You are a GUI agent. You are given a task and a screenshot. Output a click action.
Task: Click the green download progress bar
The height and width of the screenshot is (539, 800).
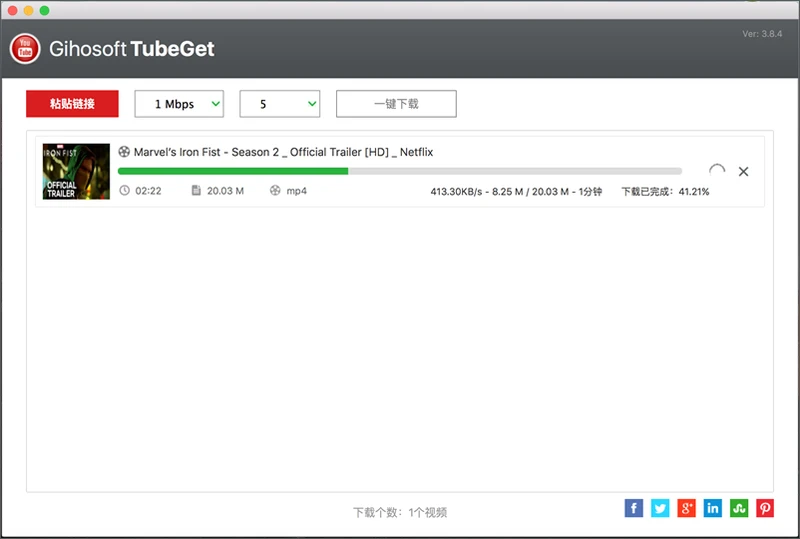[x=400, y=171]
